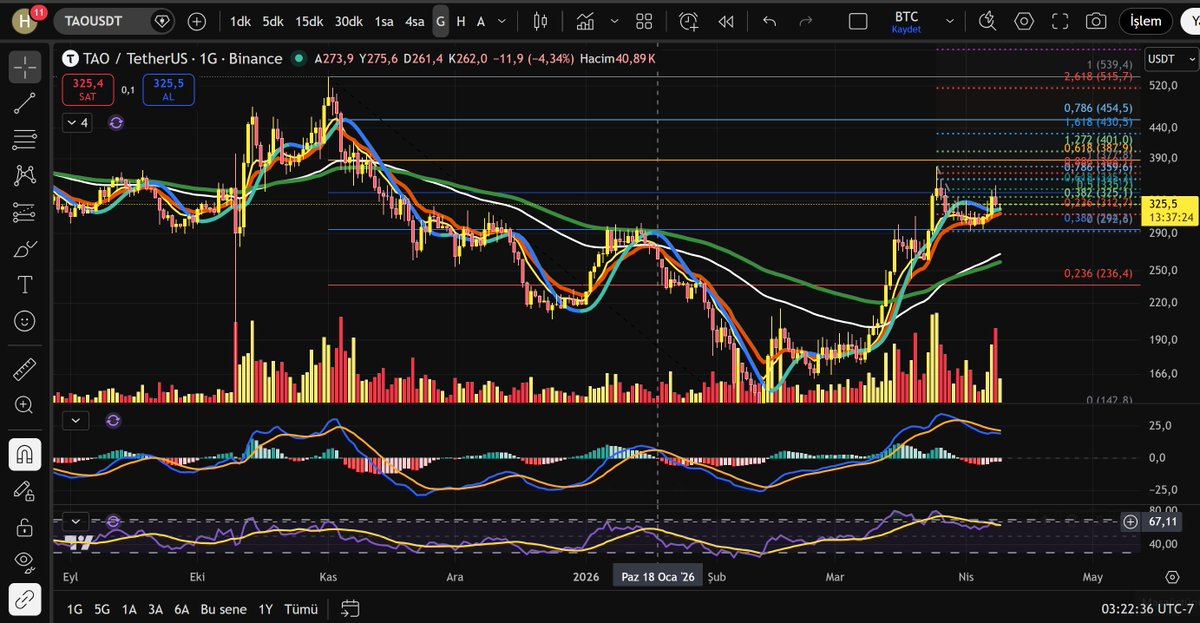Toggle hide all drawings eye icon
Screen dimensions: 1200x623
[25, 562]
